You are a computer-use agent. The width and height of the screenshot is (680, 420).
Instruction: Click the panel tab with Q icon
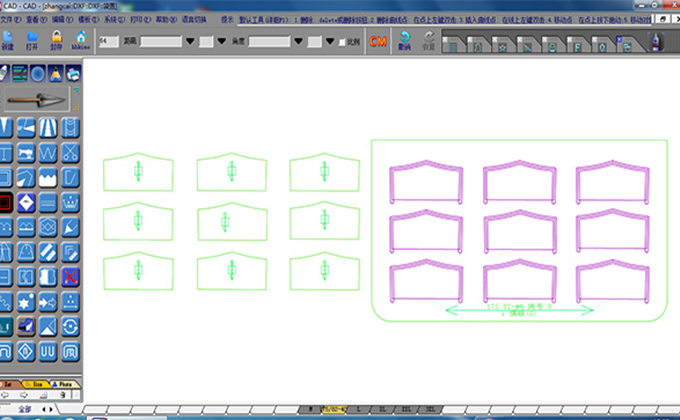click(602, 45)
